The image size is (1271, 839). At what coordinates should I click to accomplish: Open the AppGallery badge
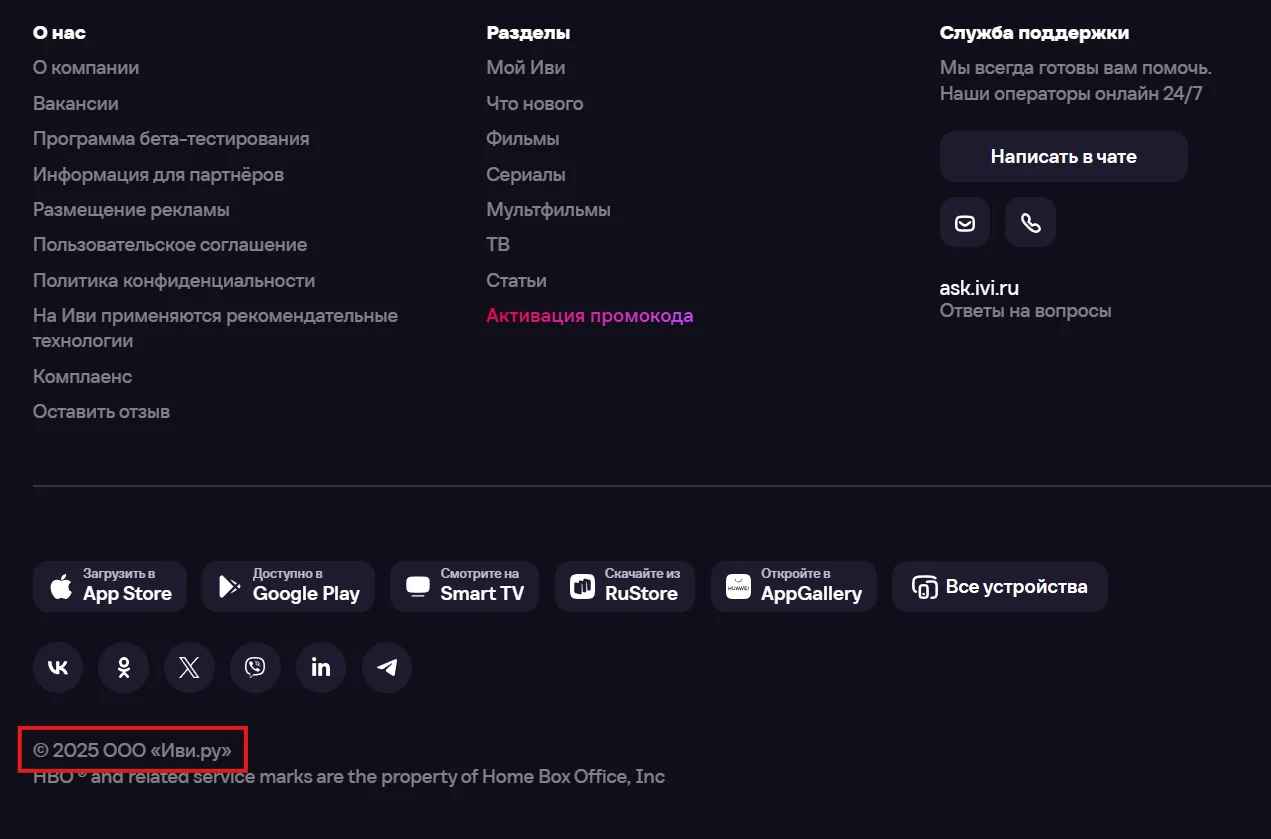pos(793,586)
